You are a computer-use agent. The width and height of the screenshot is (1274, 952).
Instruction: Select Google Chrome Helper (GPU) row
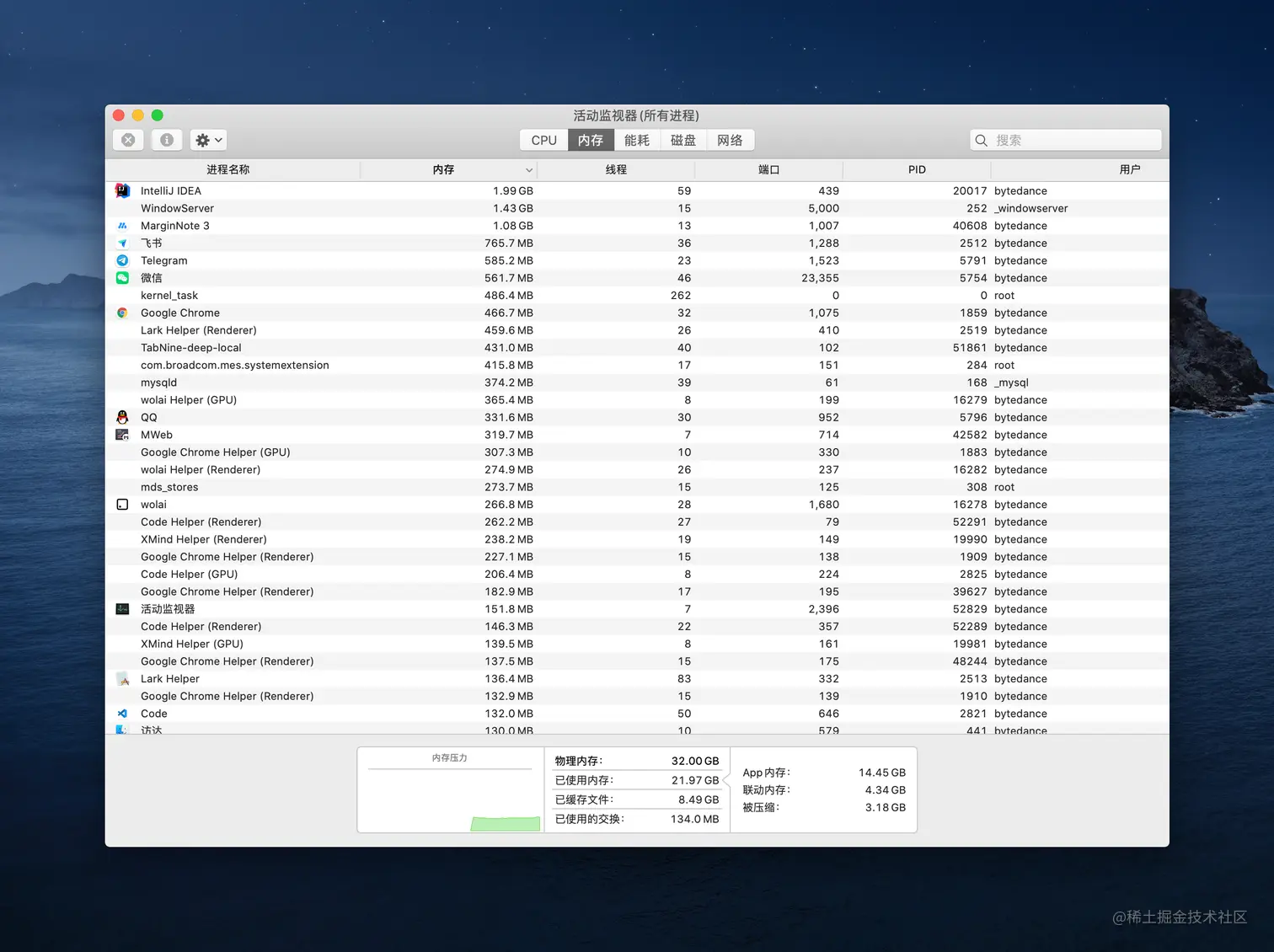(x=637, y=452)
